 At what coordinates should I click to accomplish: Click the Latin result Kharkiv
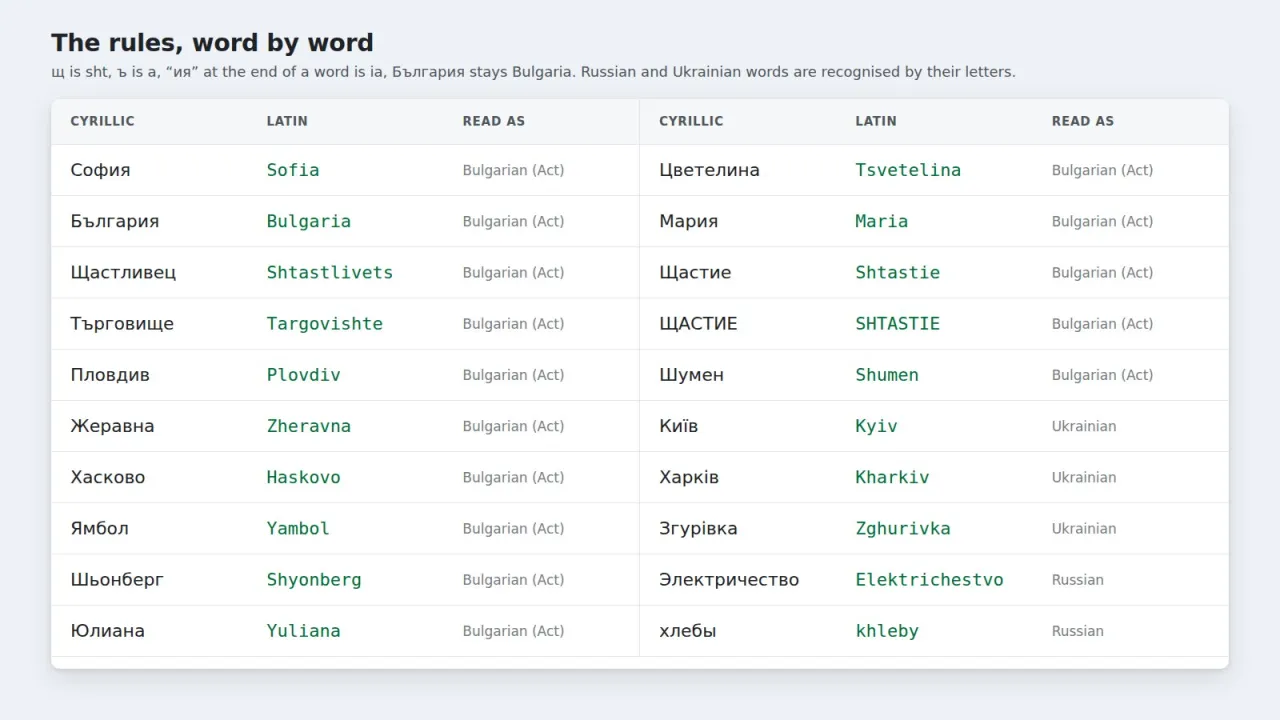[x=892, y=477]
